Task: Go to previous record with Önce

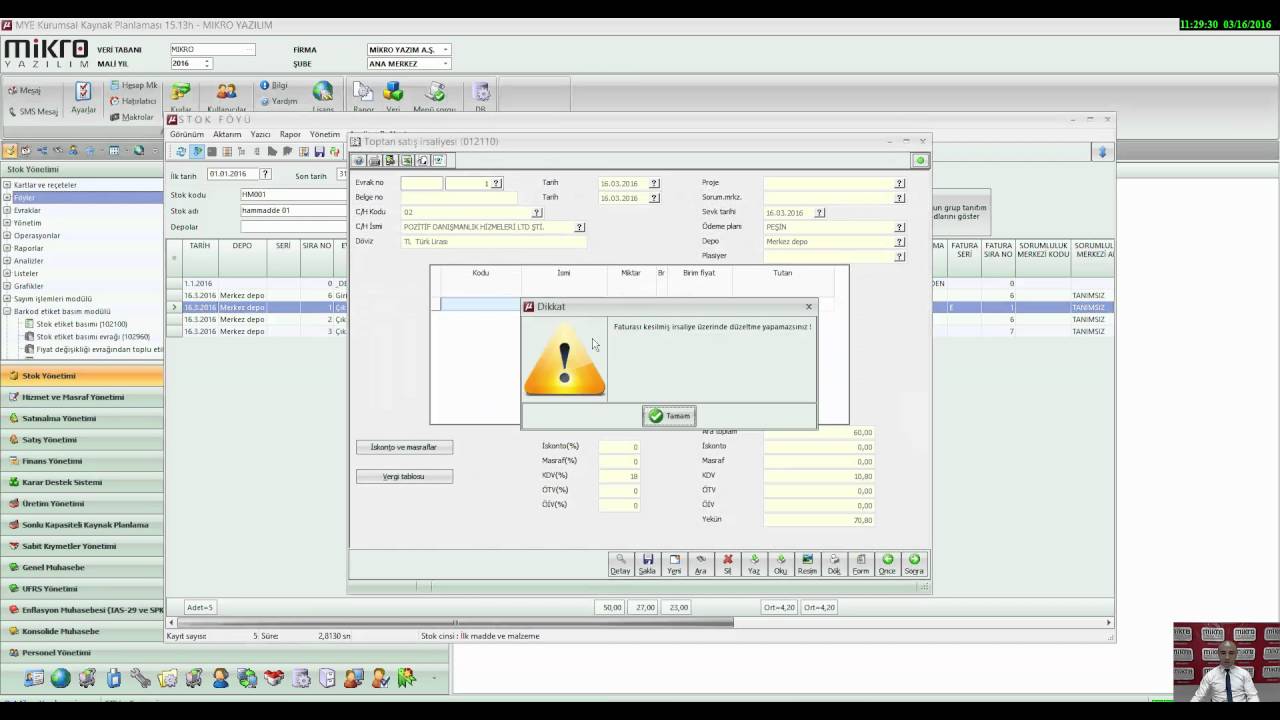Action: 887,564
